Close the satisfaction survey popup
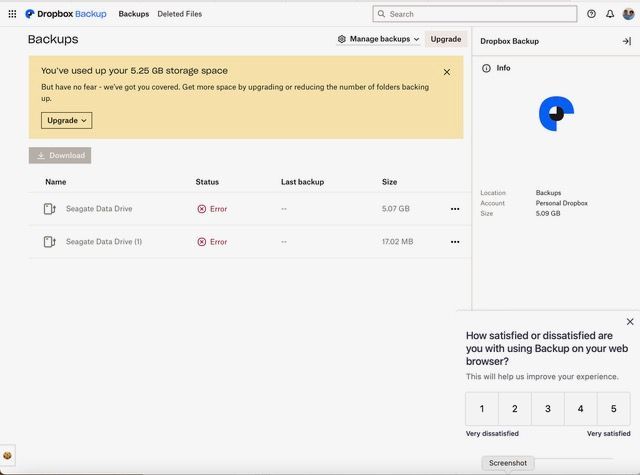The height and width of the screenshot is (475, 640). tap(630, 322)
